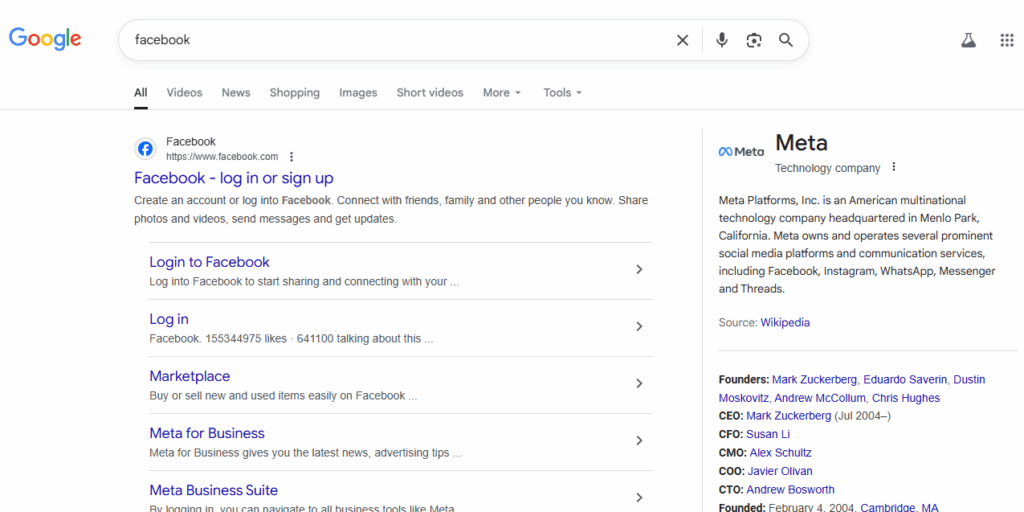Open Google Lens image search icon

(x=754, y=40)
